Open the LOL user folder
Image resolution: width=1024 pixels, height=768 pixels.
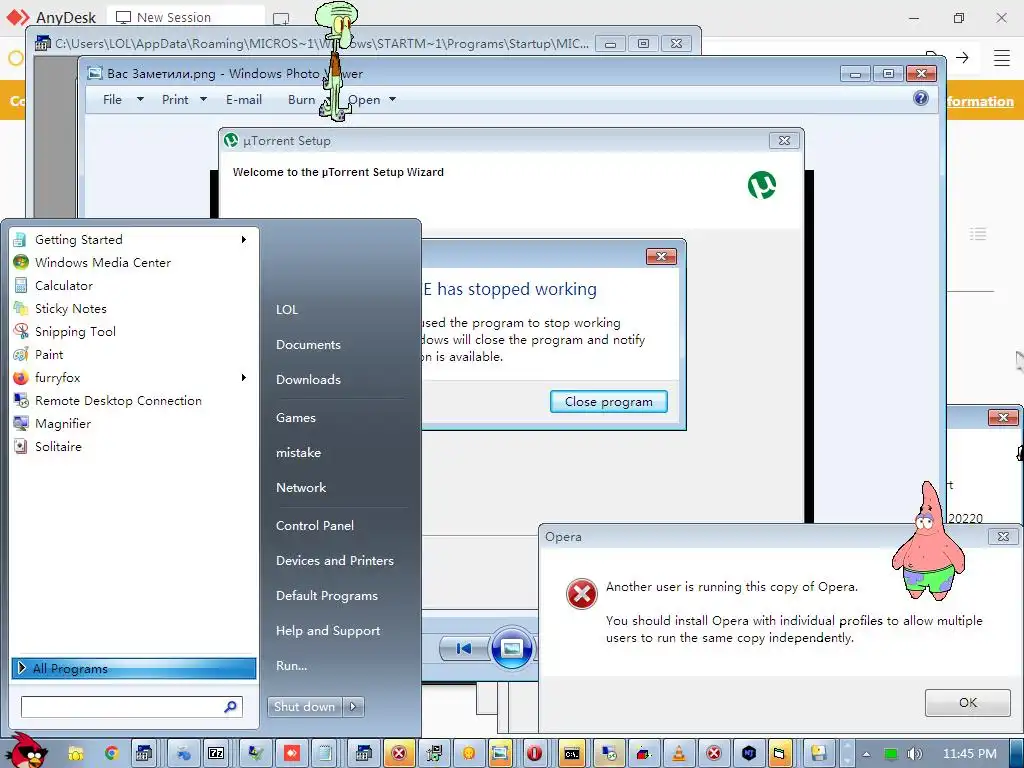pos(287,310)
